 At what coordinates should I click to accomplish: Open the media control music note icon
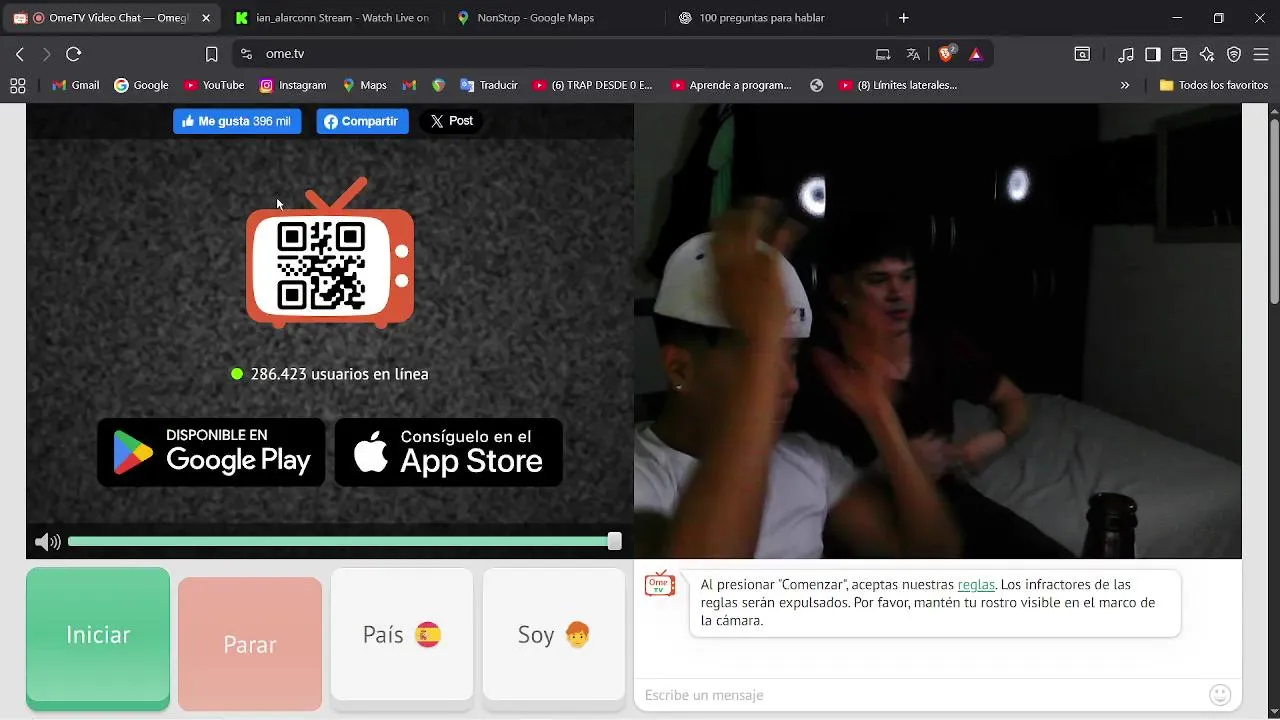1126,54
